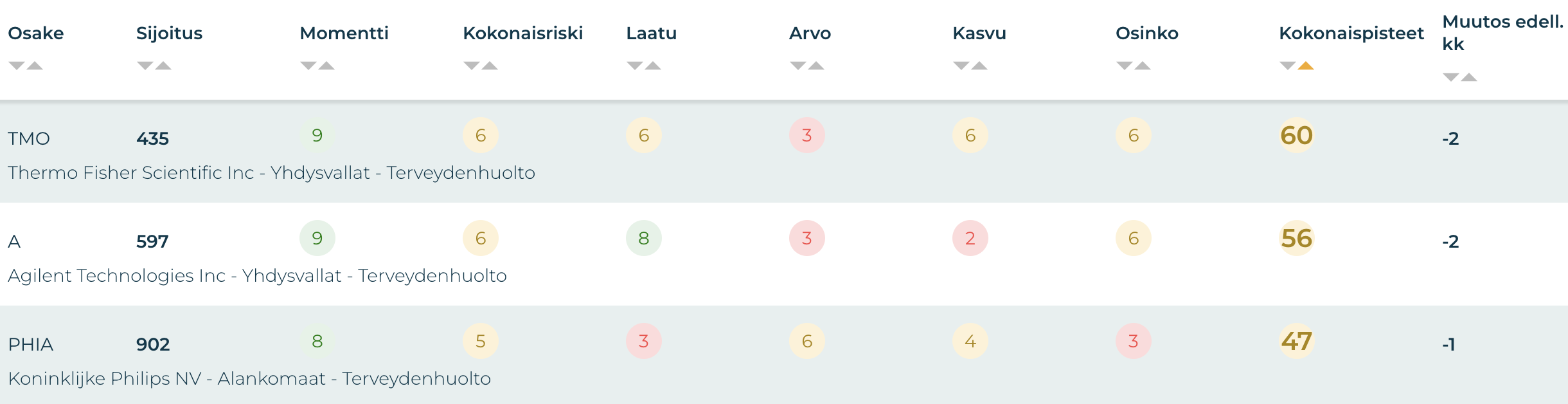Image resolution: width=1568 pixels, height=404 pixels.
Task: Sort Sijoitus column ascending
Action: point(164,66)
